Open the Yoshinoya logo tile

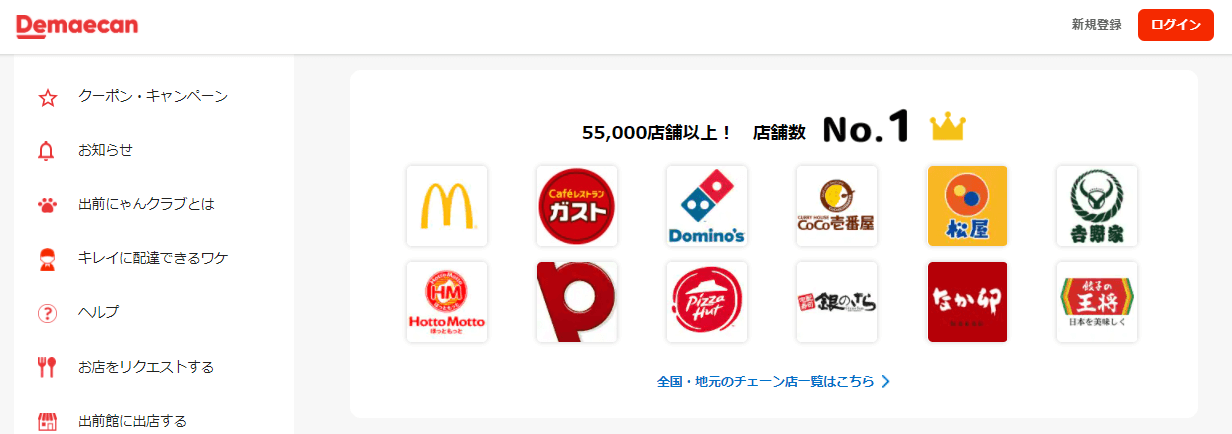1097,206
